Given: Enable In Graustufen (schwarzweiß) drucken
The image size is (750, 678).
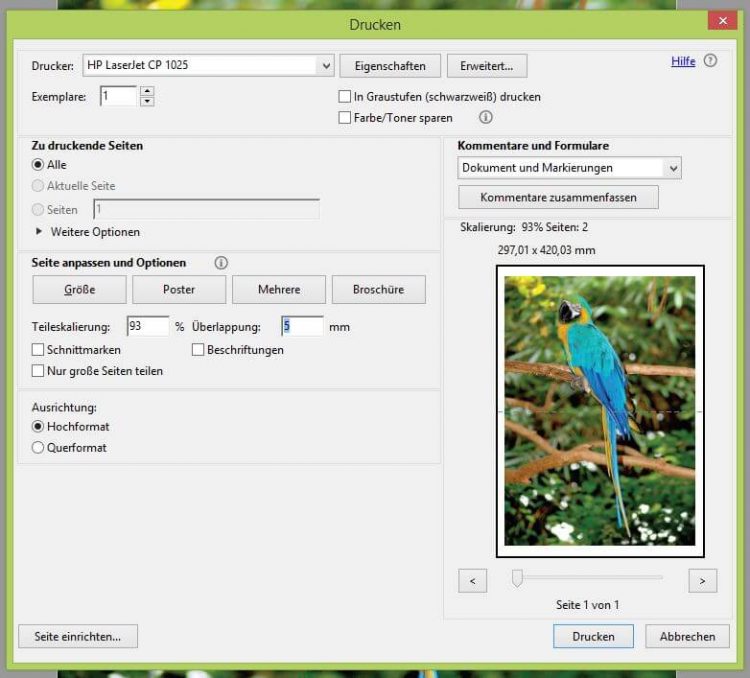Looking at the screenshot, I should (x=344, y=97).
